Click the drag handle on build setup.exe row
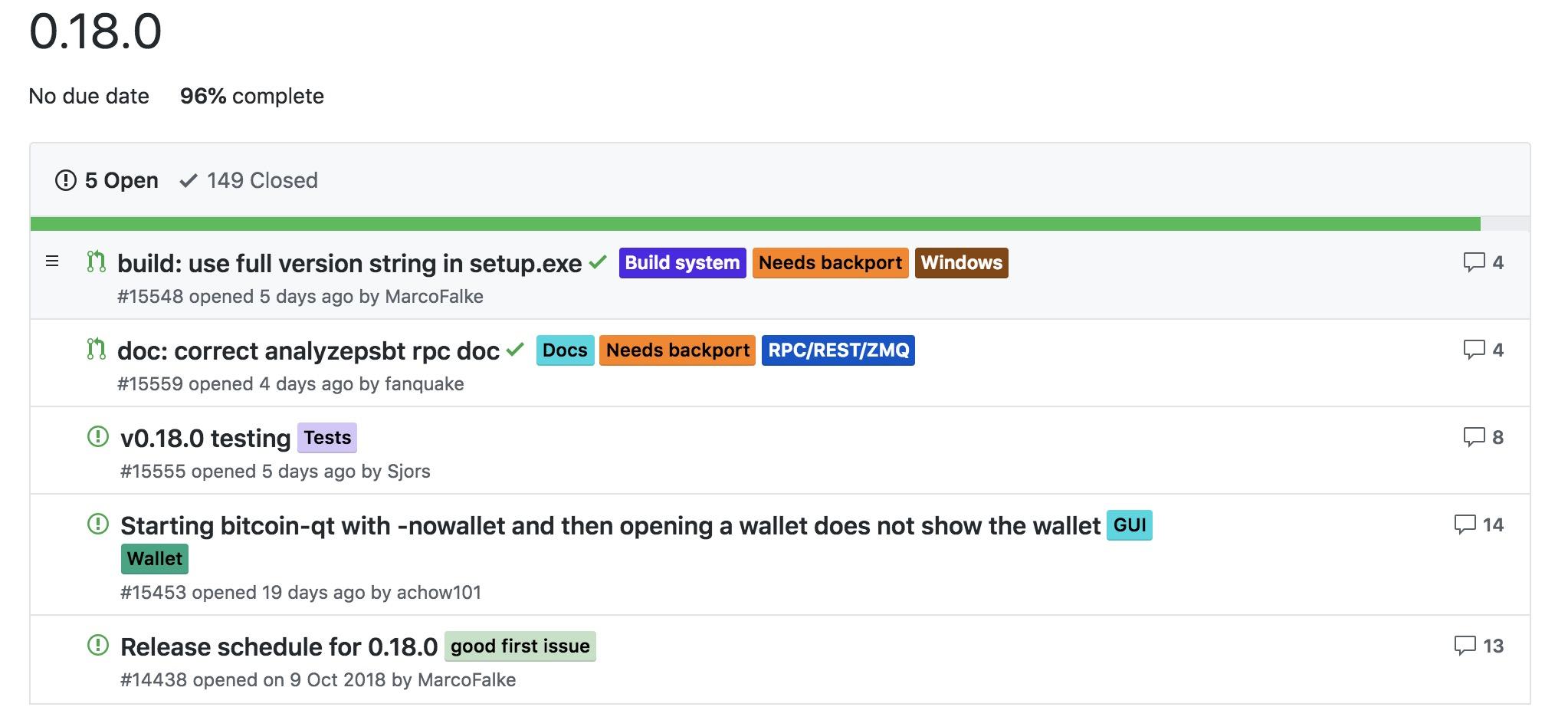The height and width of the screenshot is (707, 1568). pyautogui.click(x=52, y=262)
